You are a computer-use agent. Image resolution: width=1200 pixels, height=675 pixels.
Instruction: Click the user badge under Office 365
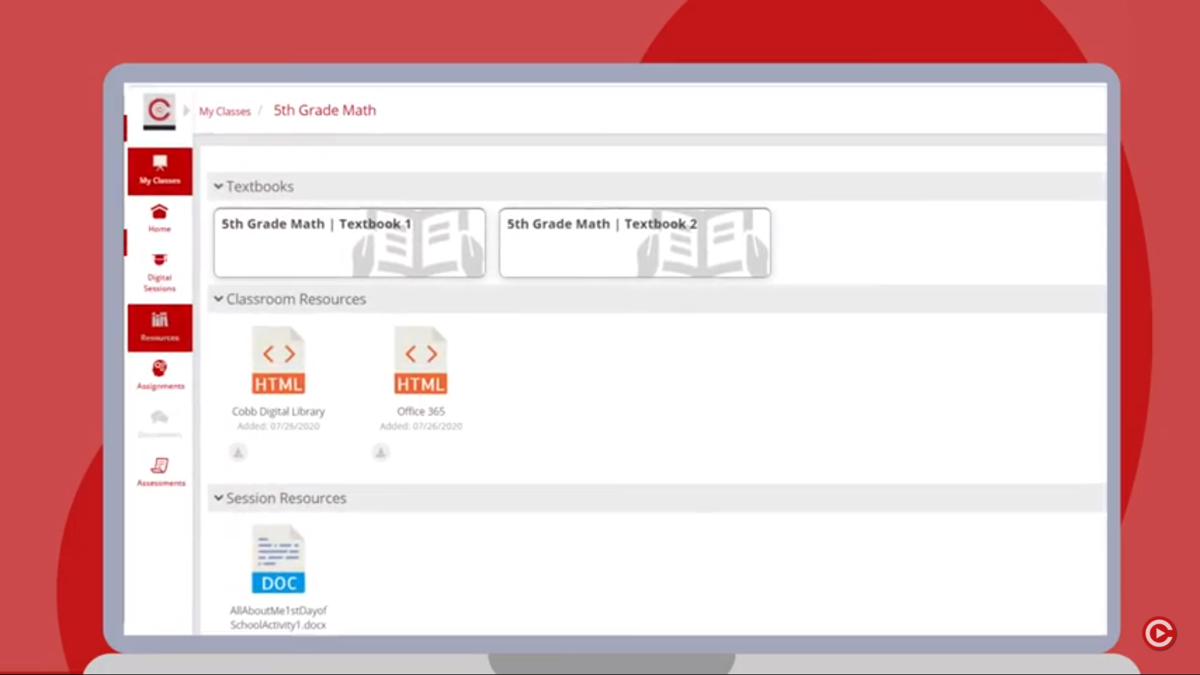coord(381,453)
